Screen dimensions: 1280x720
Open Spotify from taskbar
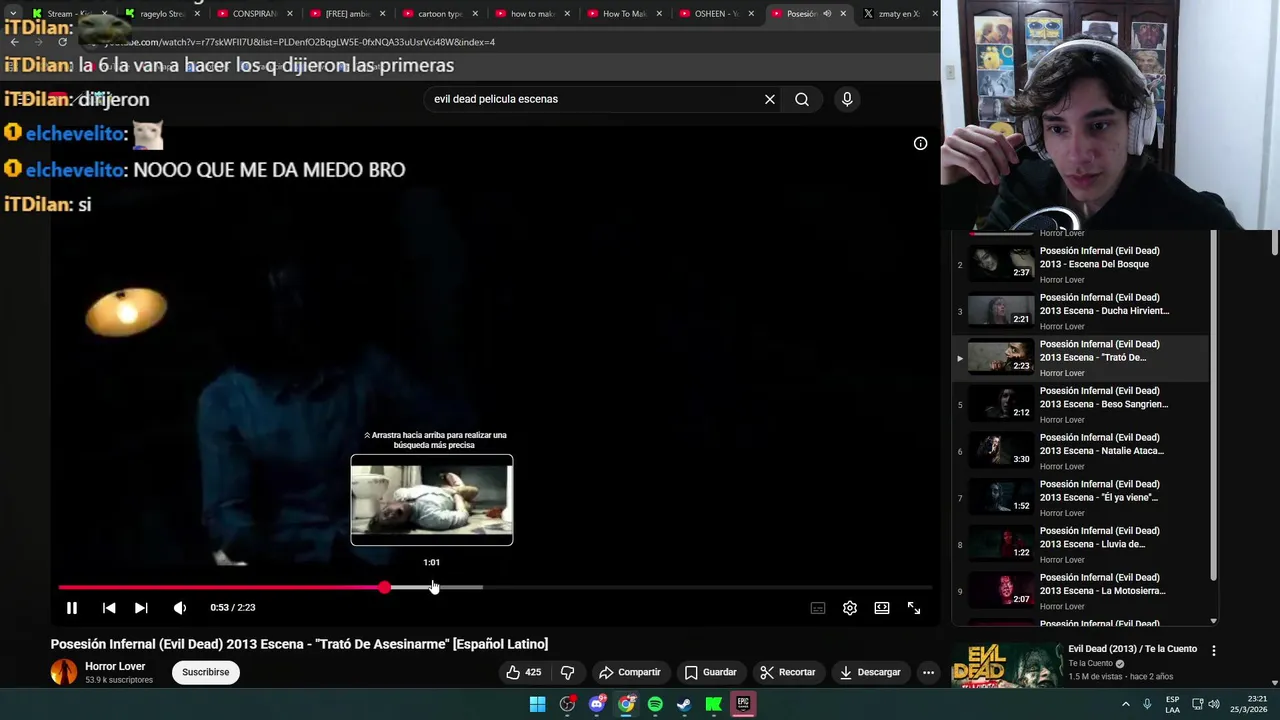(x=655, y=704)
